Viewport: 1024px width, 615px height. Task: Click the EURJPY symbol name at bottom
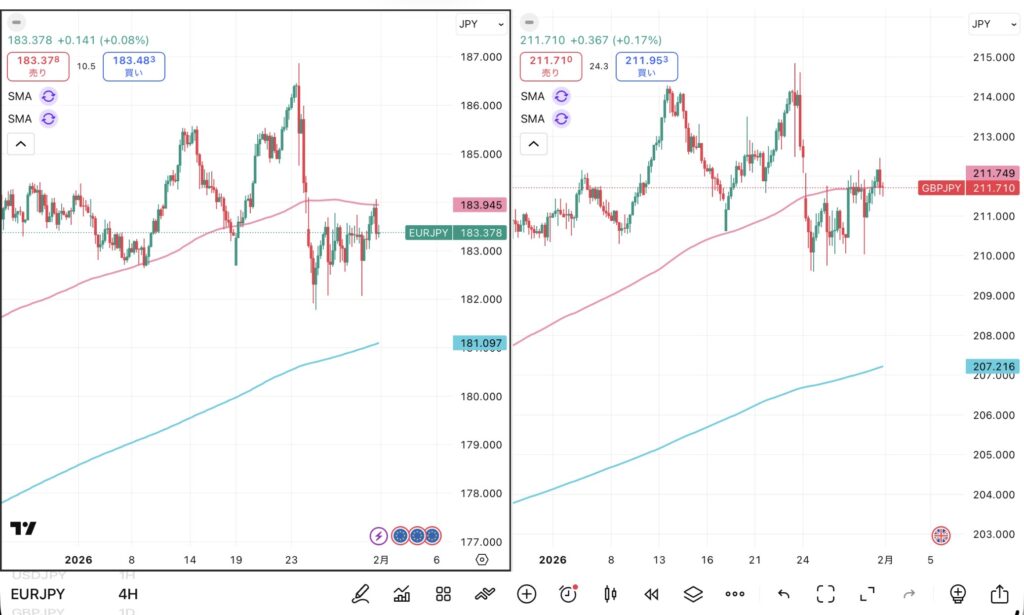pos(38,594)
